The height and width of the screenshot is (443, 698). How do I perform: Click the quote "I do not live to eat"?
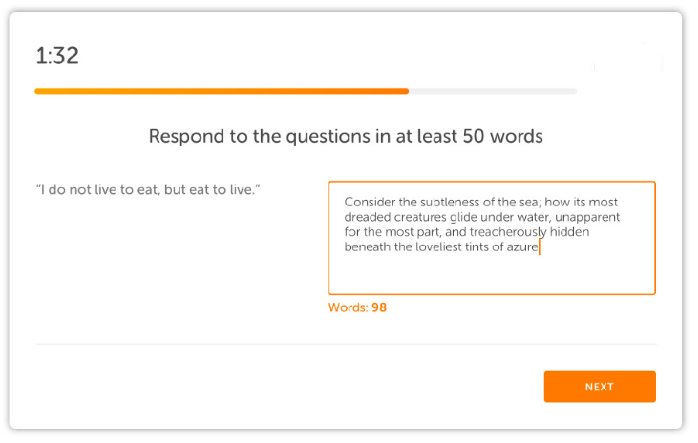tap(97, 190)
